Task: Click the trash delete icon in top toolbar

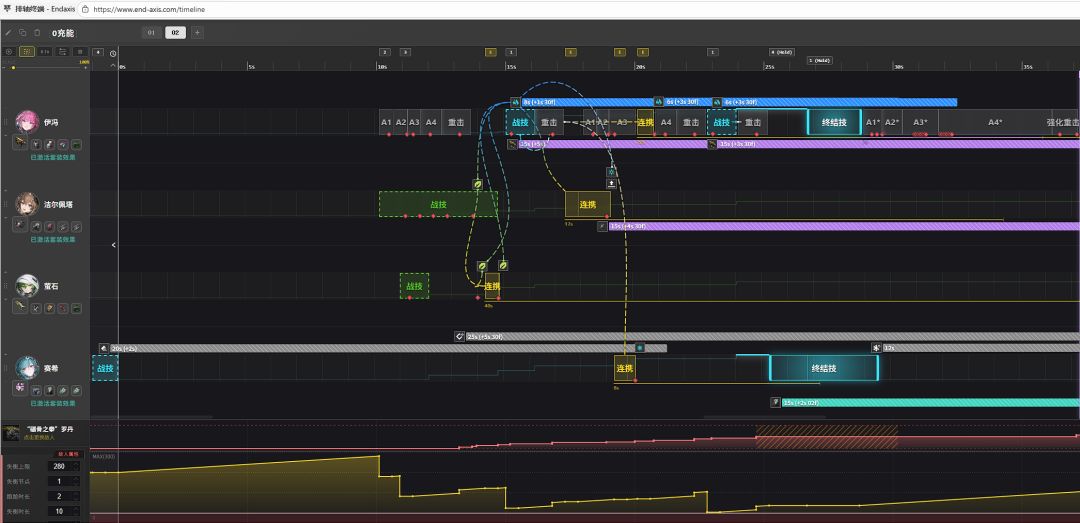Action: coord(37,33)
